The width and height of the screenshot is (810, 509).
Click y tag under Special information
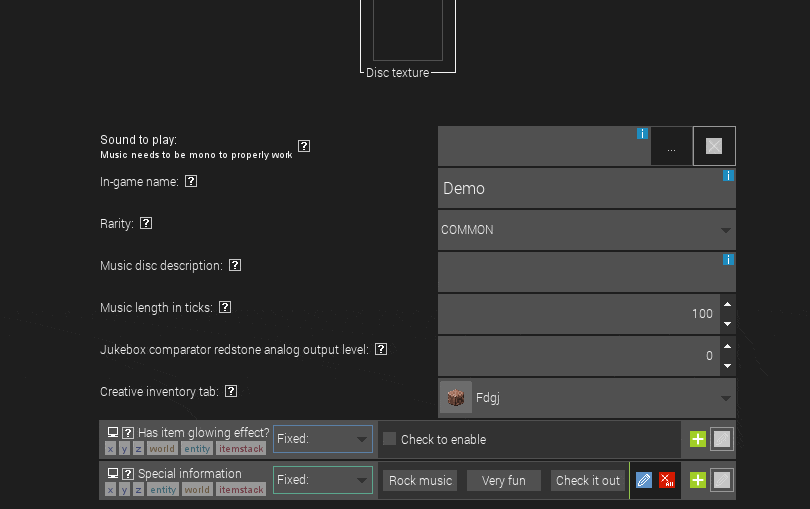124,489
